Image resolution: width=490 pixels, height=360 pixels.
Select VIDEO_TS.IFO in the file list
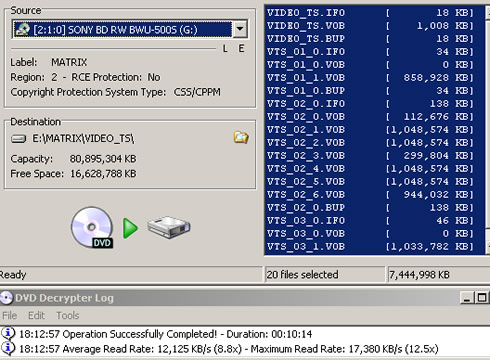coord(374,13)
